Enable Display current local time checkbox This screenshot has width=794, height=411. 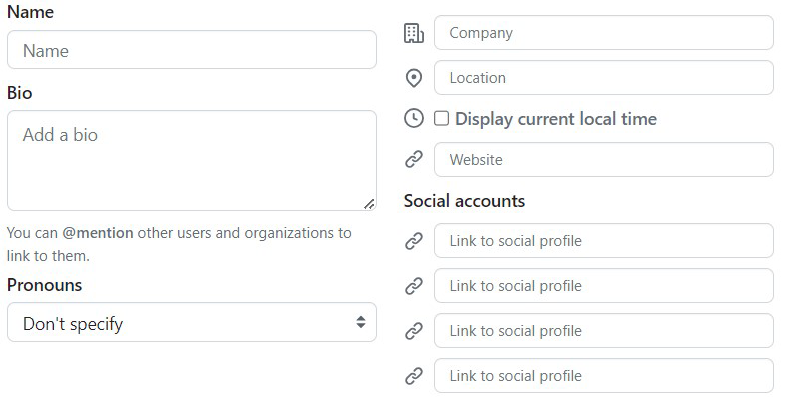point(441,119)
